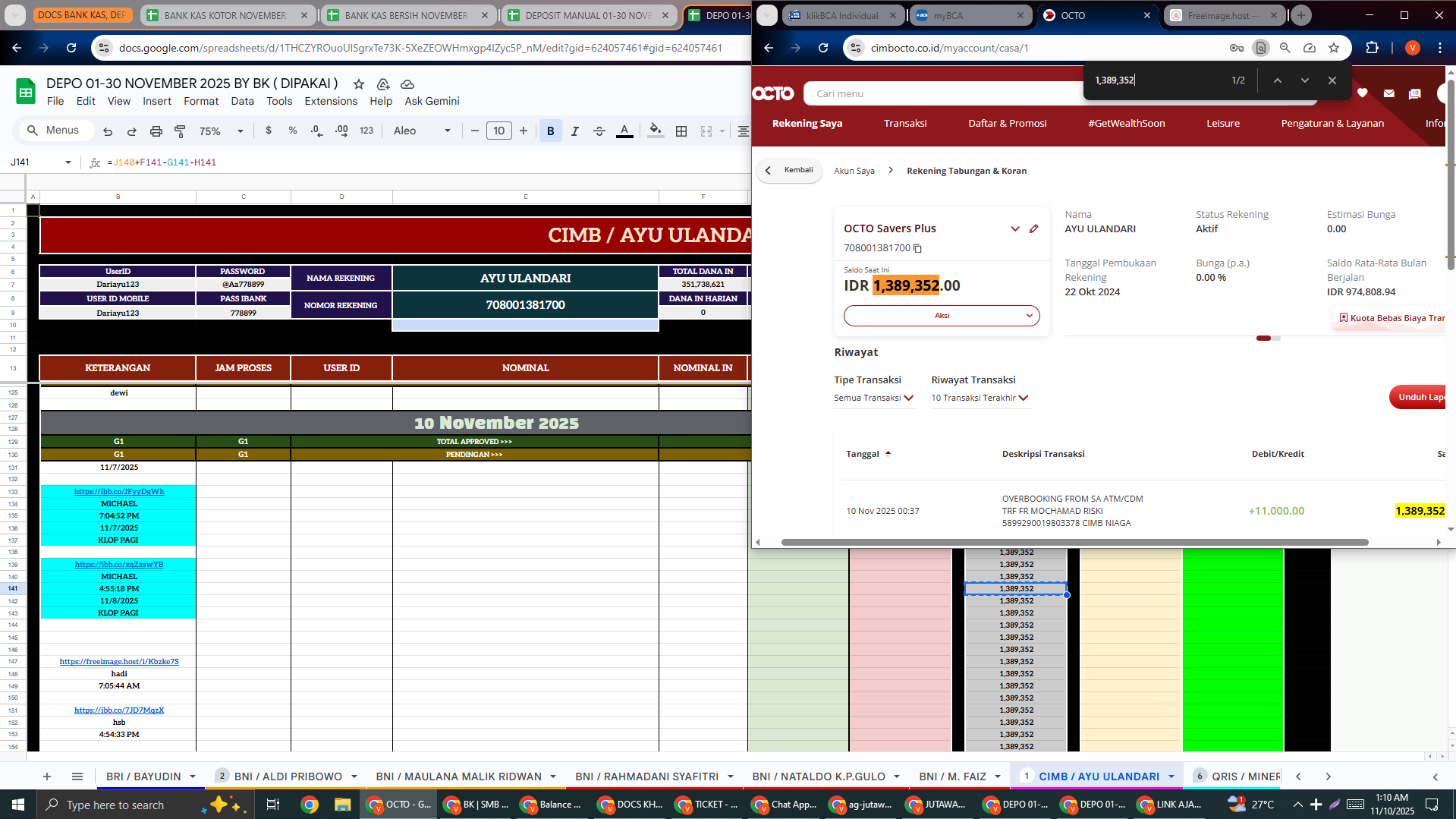1456x819 pixels.
Task: Open the text color picker
Action: pos(624,131)
